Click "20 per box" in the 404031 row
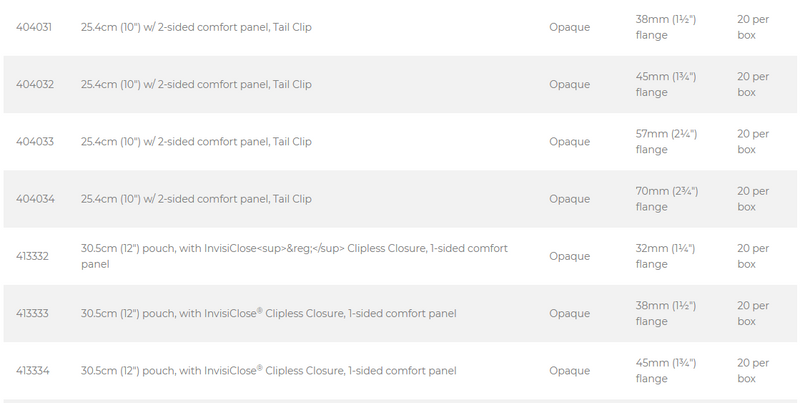The image size is (800, 403). [x=752, y=27]
